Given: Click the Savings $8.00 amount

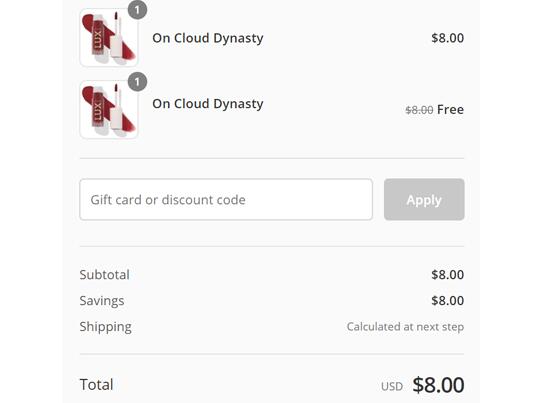Looking at the screenshot, I should click(x=448, y=301).
